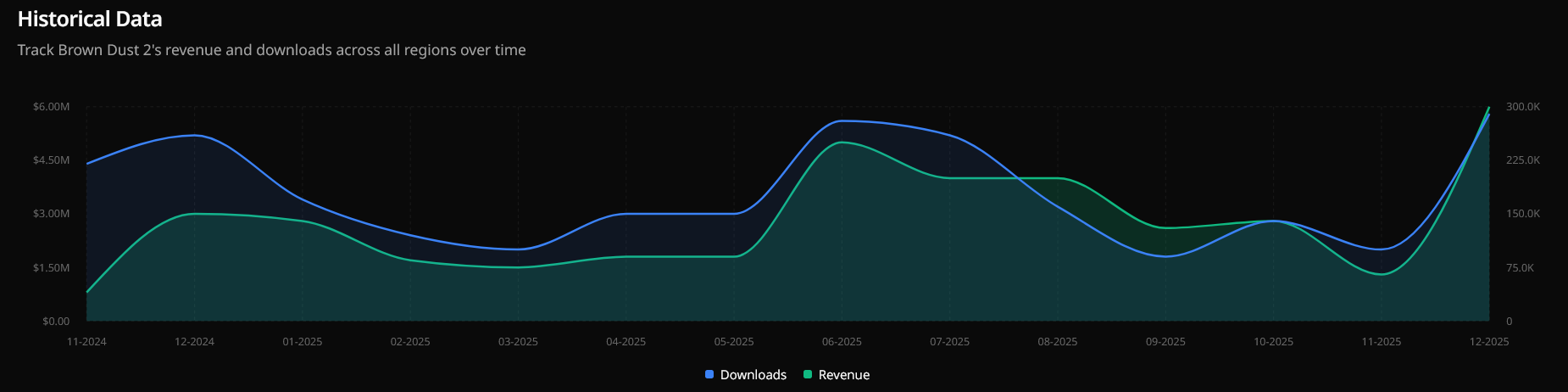The image size is (1568, 392).
Task: Click the Revenue line plateau at 08-2025
Action: point(1058,178)
